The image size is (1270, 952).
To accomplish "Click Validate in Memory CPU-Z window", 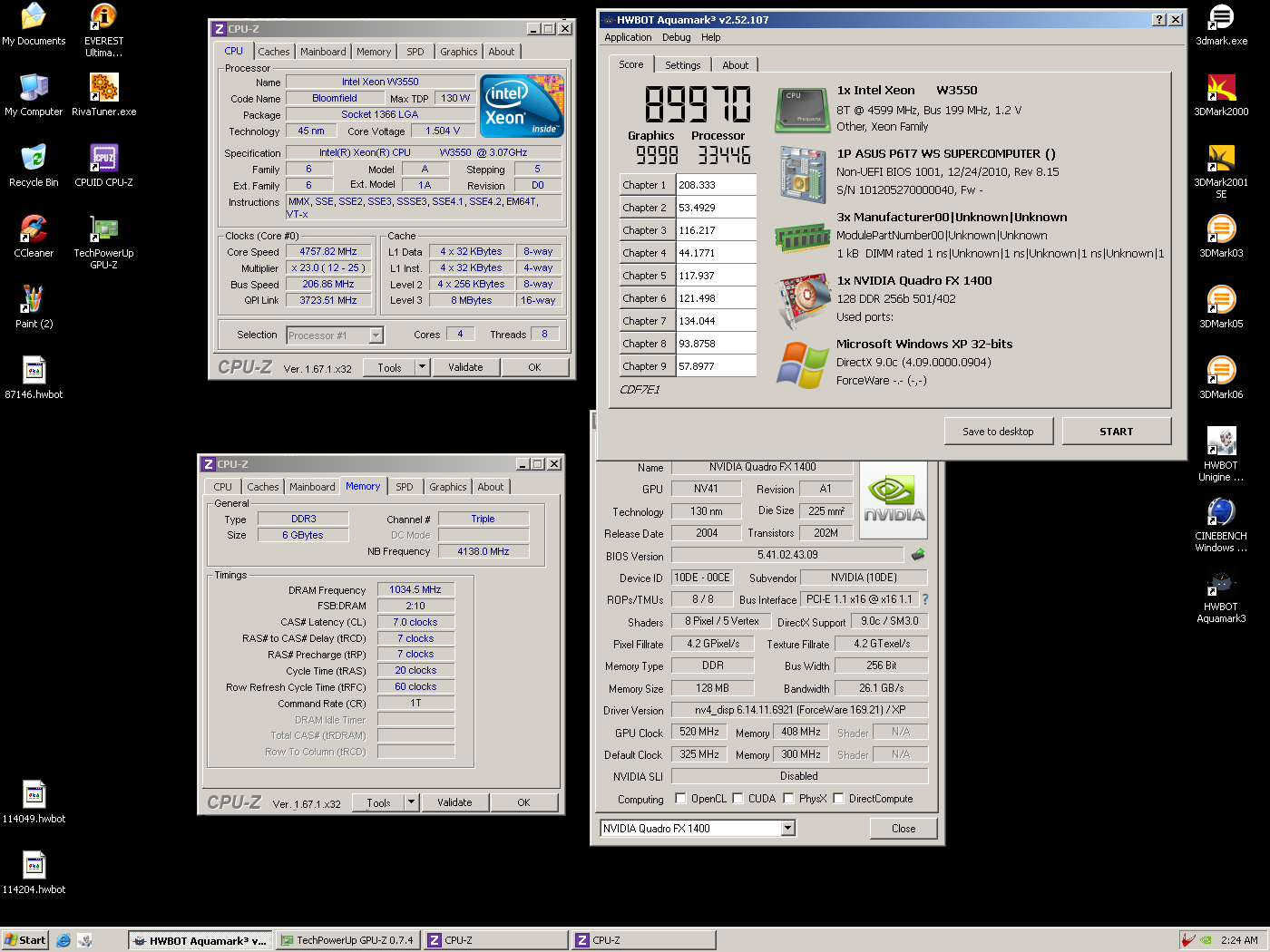I will 454,802.
